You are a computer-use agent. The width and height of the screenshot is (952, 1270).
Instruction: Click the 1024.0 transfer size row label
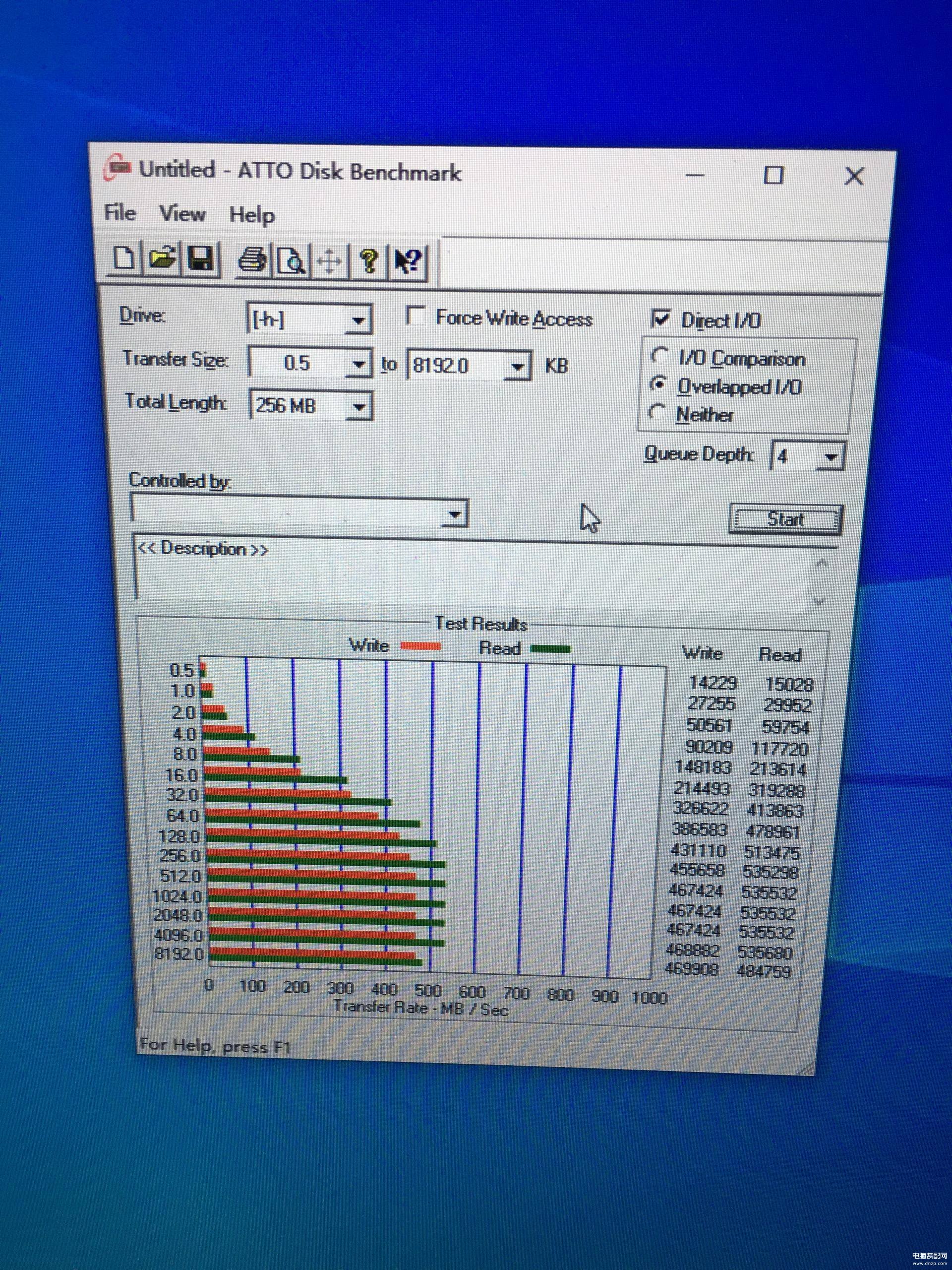click(x=178, y=895)
